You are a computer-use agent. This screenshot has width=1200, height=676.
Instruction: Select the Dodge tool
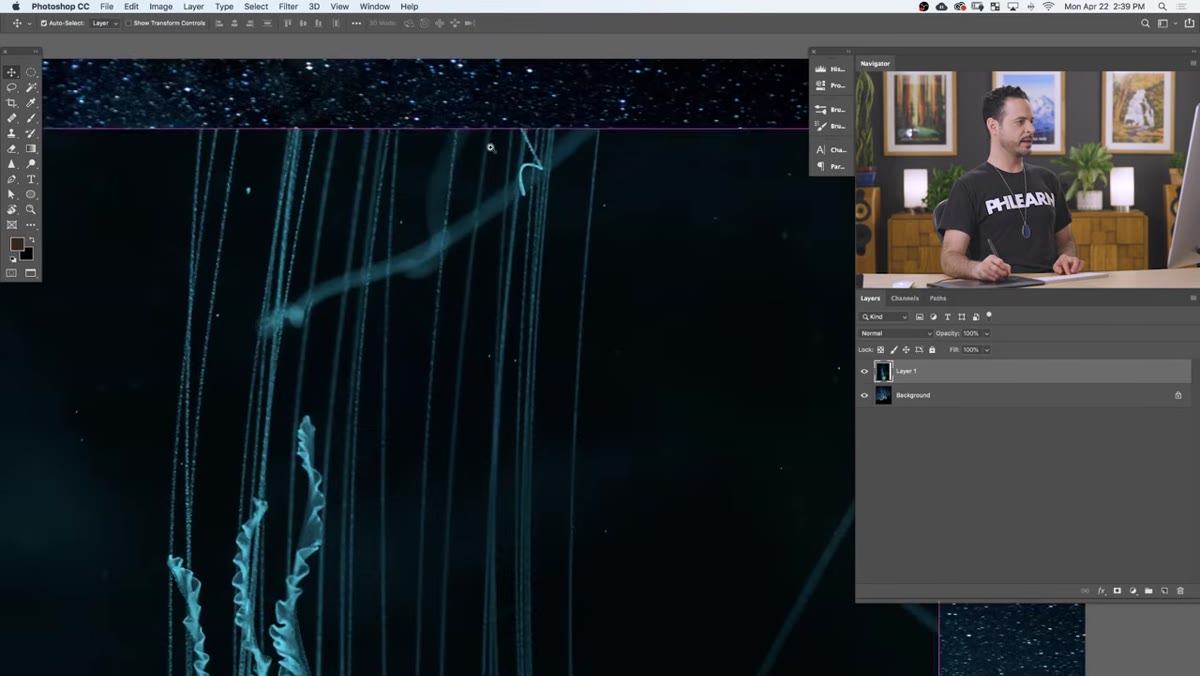point(31,164)
